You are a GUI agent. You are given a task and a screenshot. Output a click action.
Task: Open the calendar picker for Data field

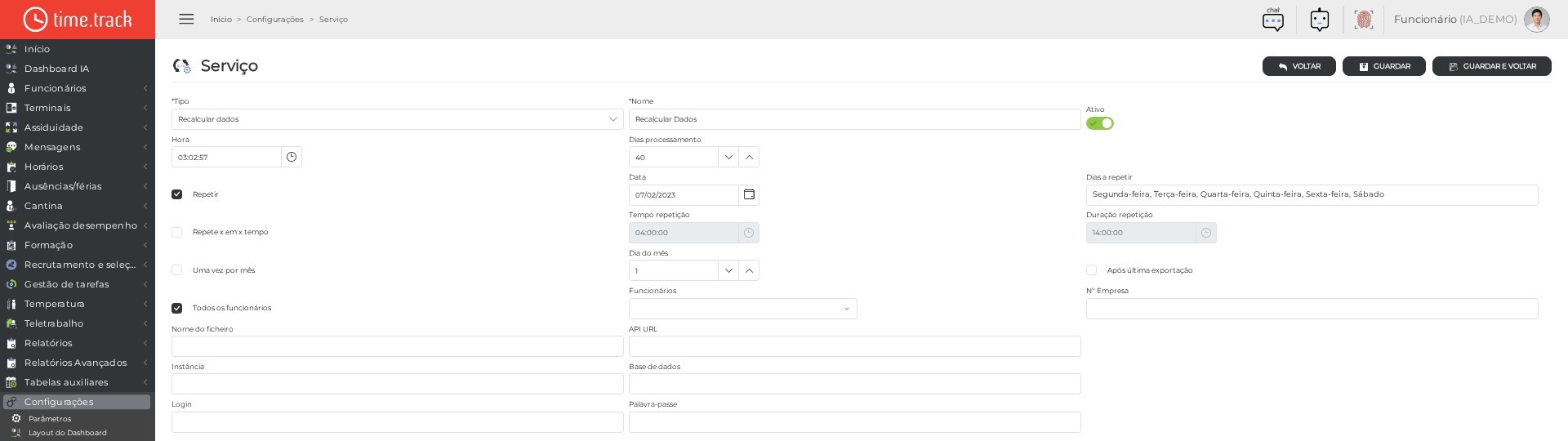(x=749, y=194)
